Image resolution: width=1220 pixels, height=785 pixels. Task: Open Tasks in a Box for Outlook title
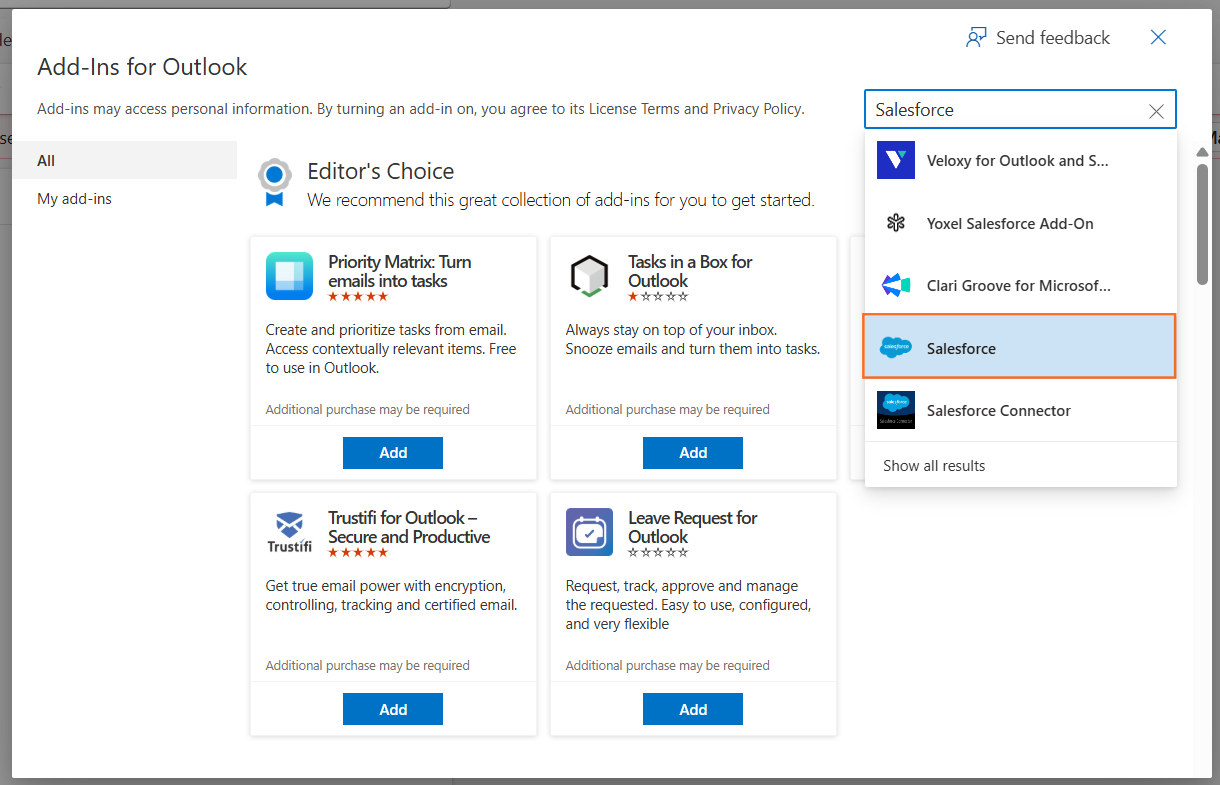tap(690, 271)
